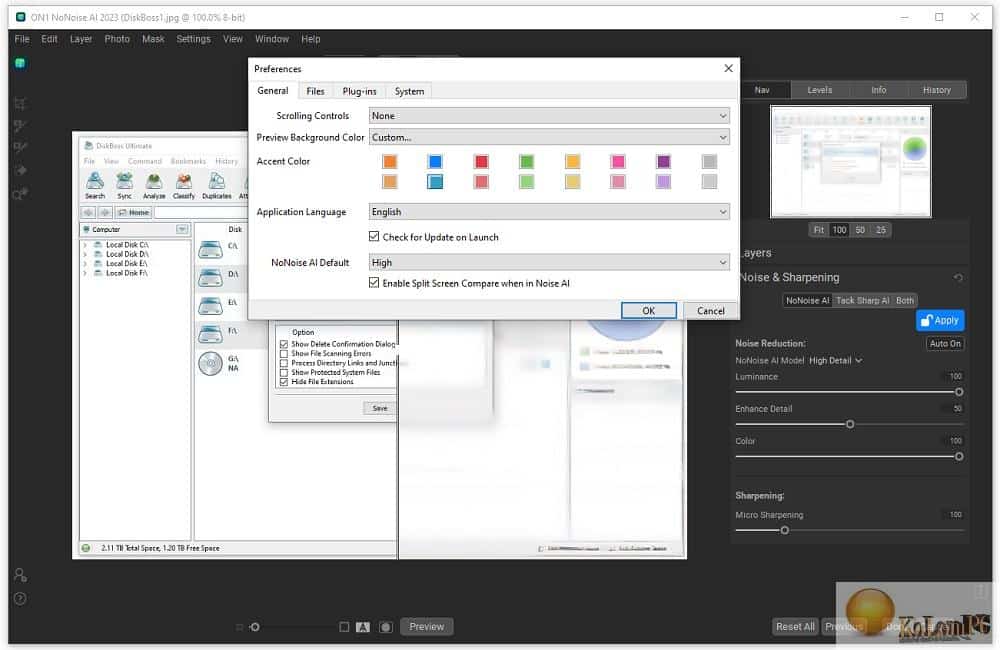Toggle Show File Scanning Errors checkbox
Image resolution: width=1000 pixels, height=650 pixels.
point(284,353)
